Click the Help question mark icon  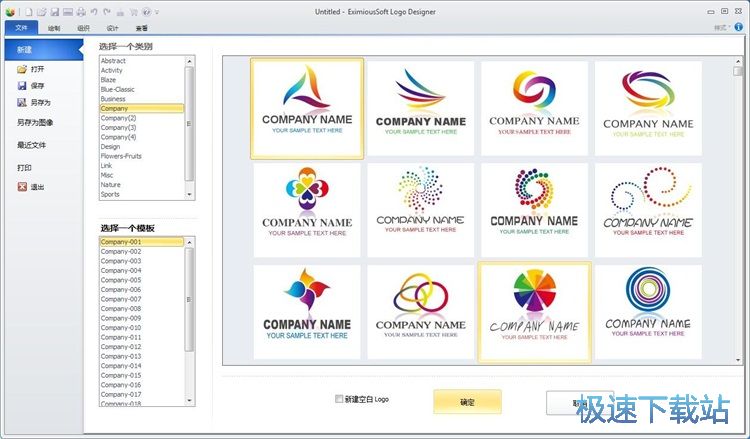point(147,12)
